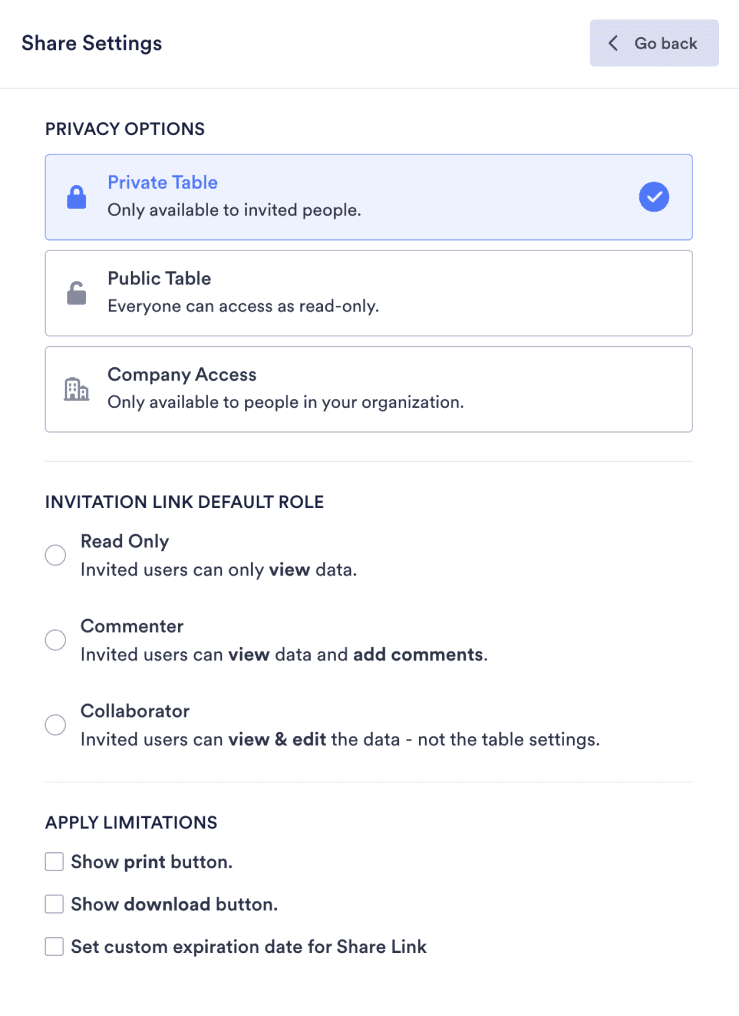Click the open padlock icon beside Public Table
The width and height of the screenshot is (739, 1016).
76,292
